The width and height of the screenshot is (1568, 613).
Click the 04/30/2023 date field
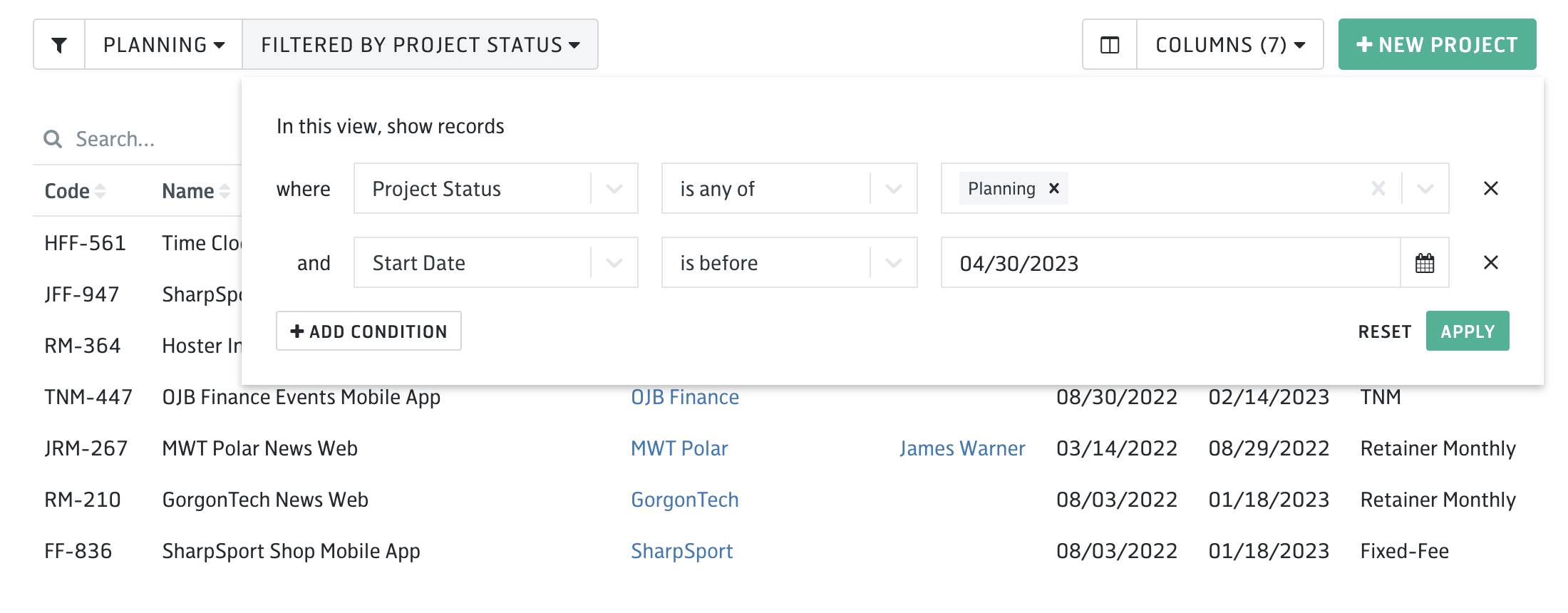pos(1171,263)
